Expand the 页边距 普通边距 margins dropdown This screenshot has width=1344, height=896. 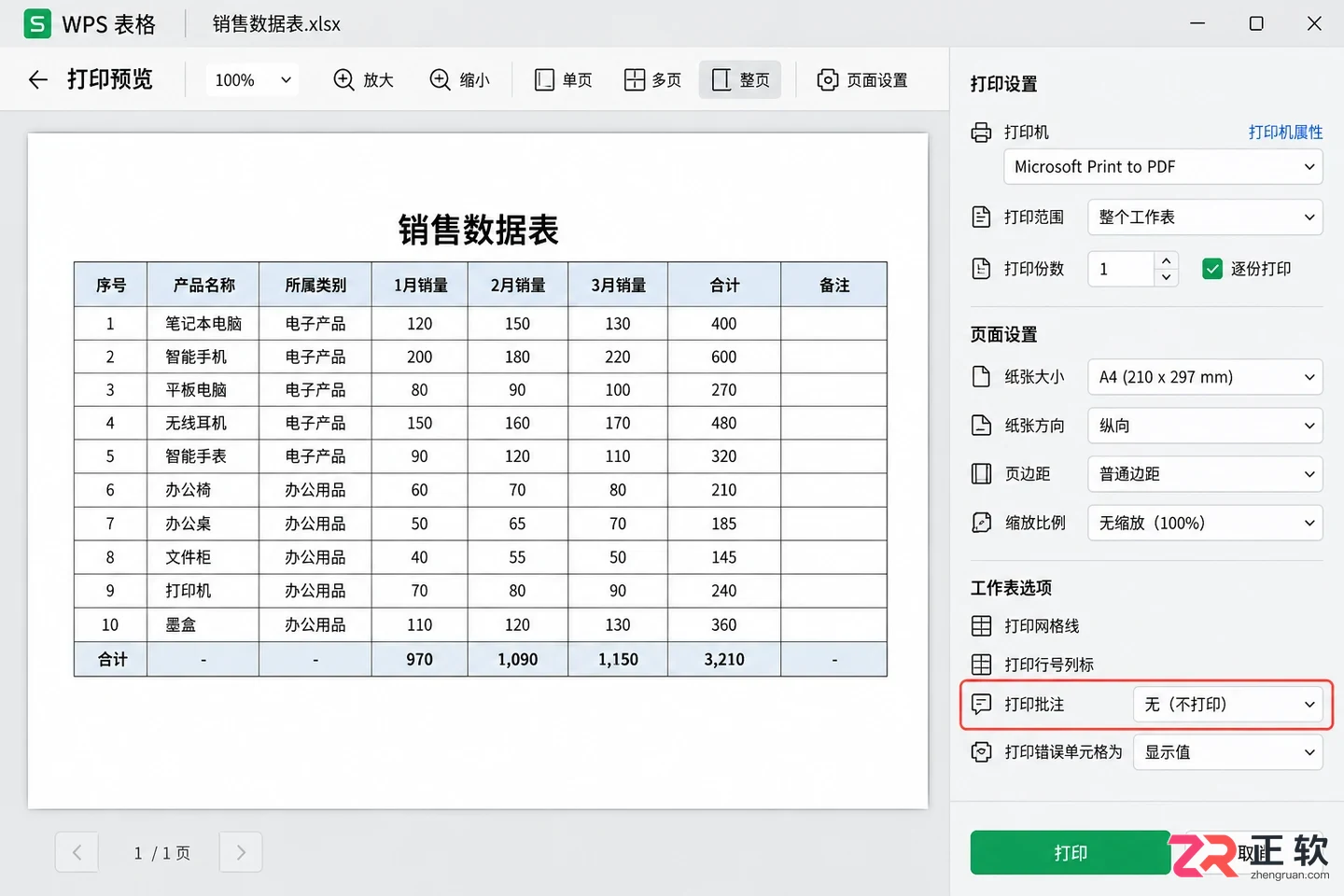pyautogui.click(x=1205, y=474)
